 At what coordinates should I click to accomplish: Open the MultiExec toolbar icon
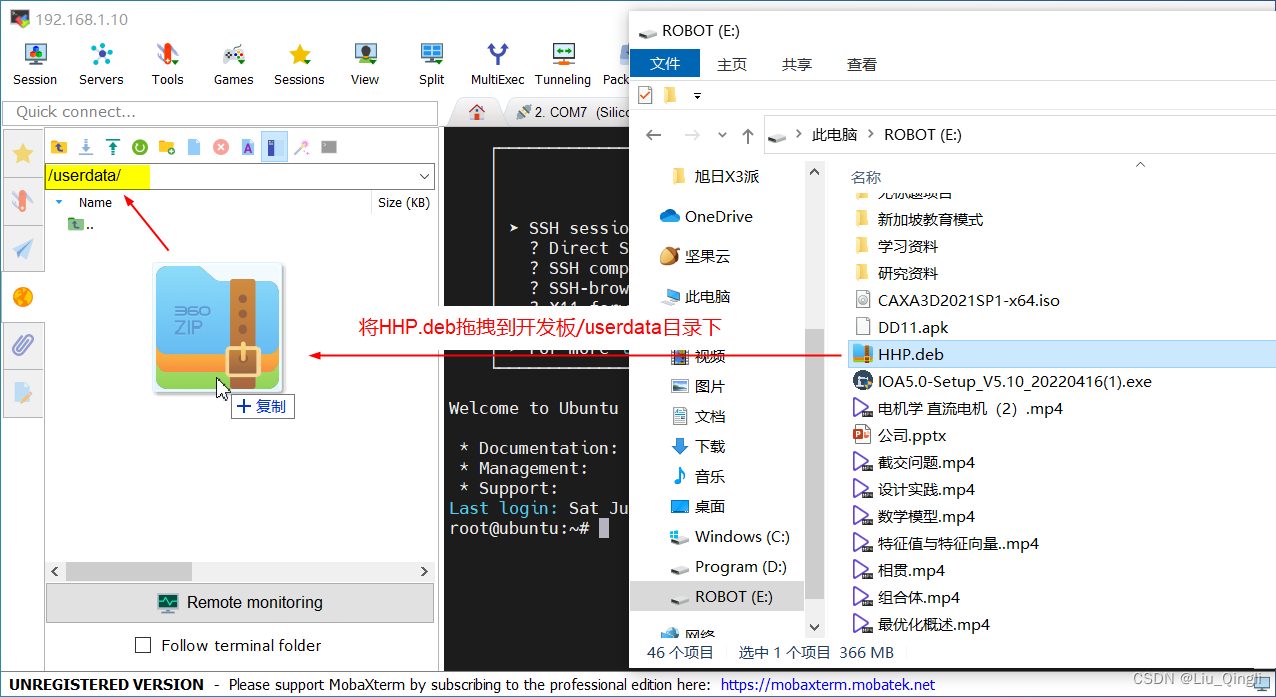(497, 64)
